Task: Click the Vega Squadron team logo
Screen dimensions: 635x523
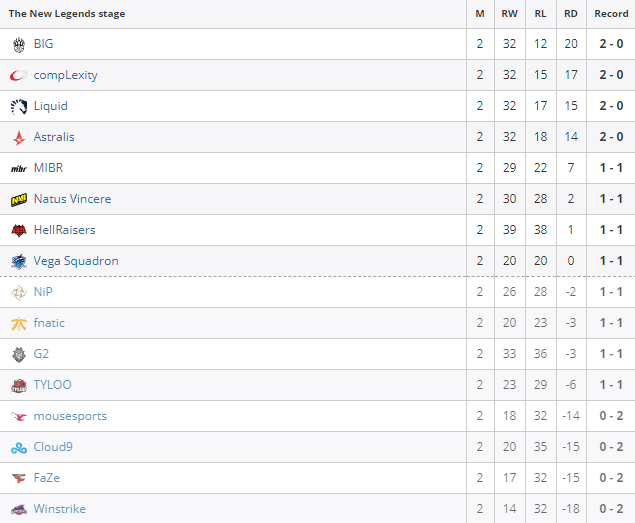Action: 19,261
